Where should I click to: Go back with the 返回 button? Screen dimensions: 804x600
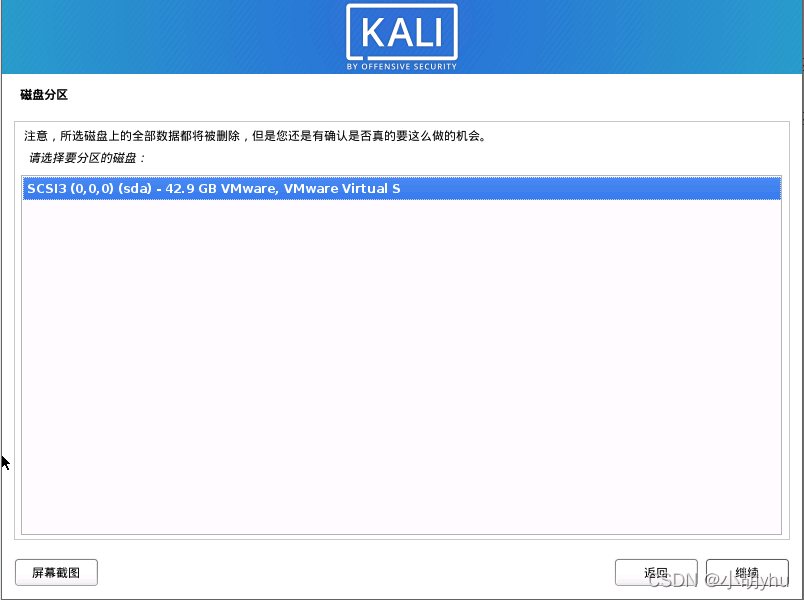click(656, 572)
